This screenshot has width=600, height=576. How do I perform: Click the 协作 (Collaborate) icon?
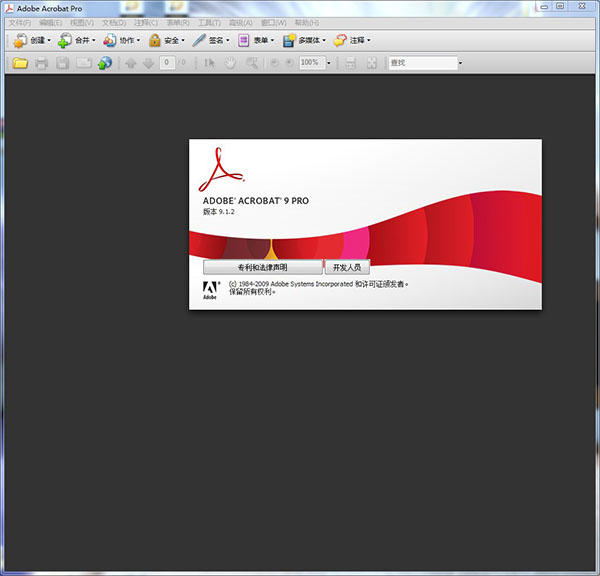click(109, 40)
